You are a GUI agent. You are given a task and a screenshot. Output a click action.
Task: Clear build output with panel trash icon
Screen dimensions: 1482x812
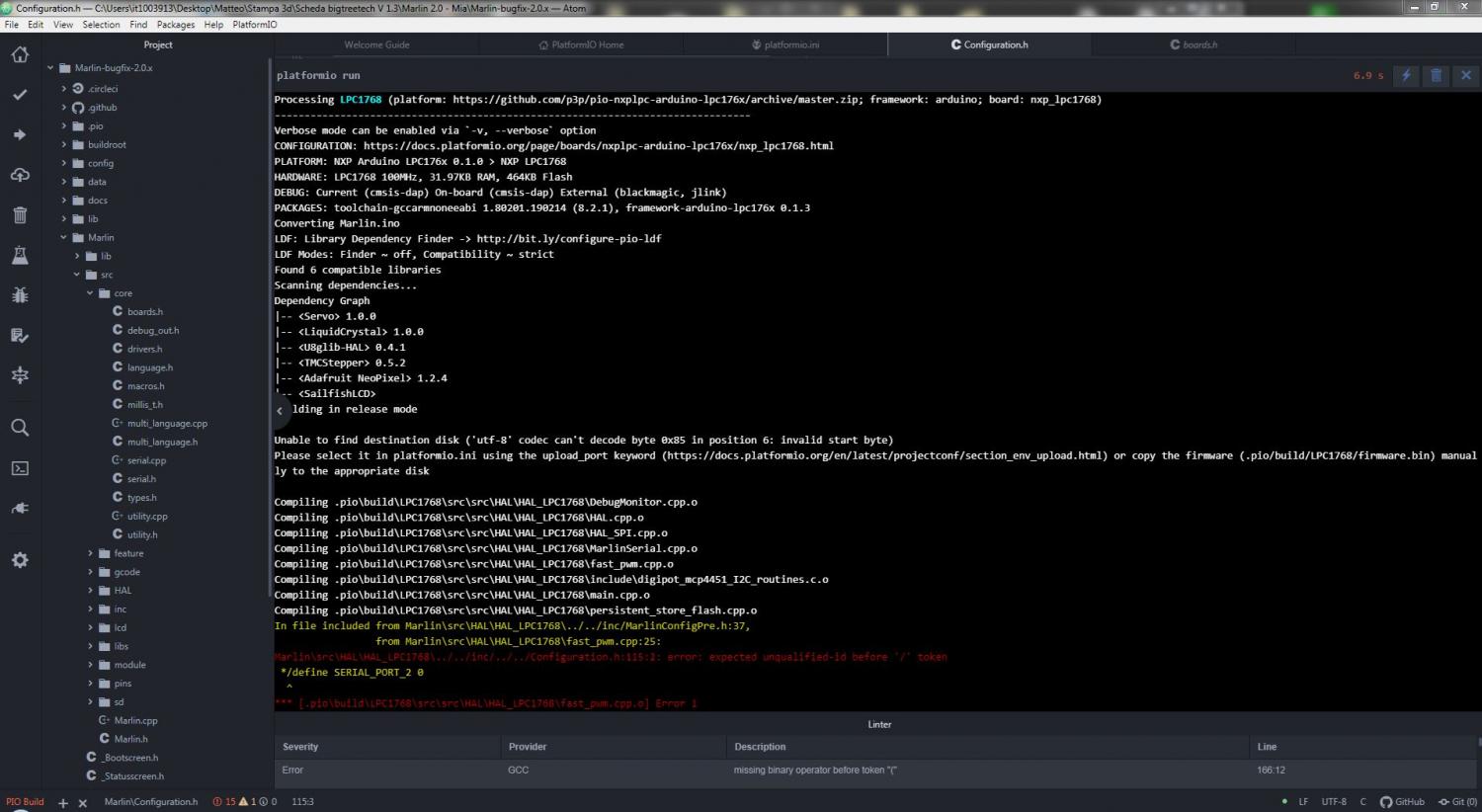click(1437, 75)
